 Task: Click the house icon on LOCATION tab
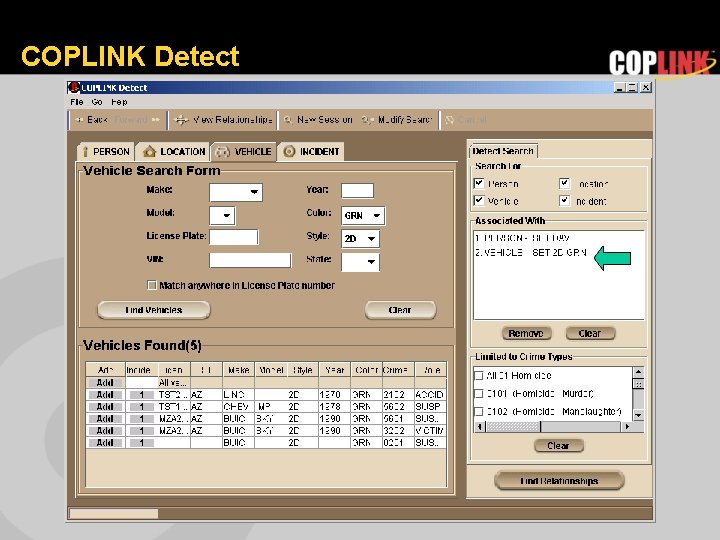(149, 151)
